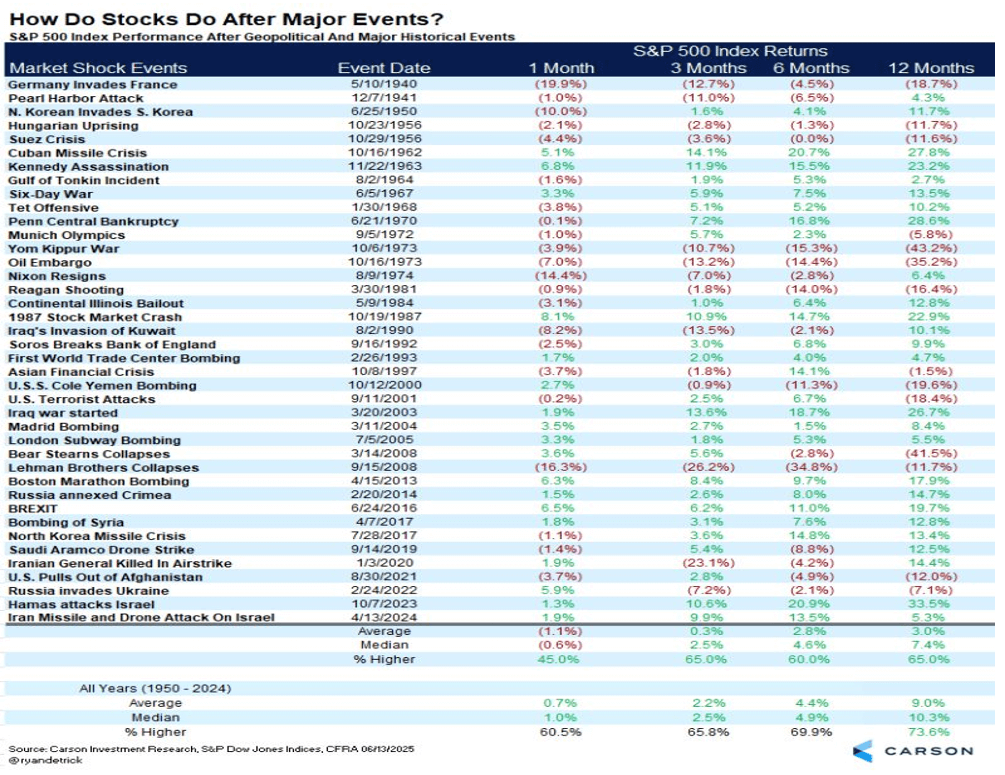Click the '1987 Stock Market Crash' label
This screenshot has width=1005, height=775.
[x=95, y=317]
